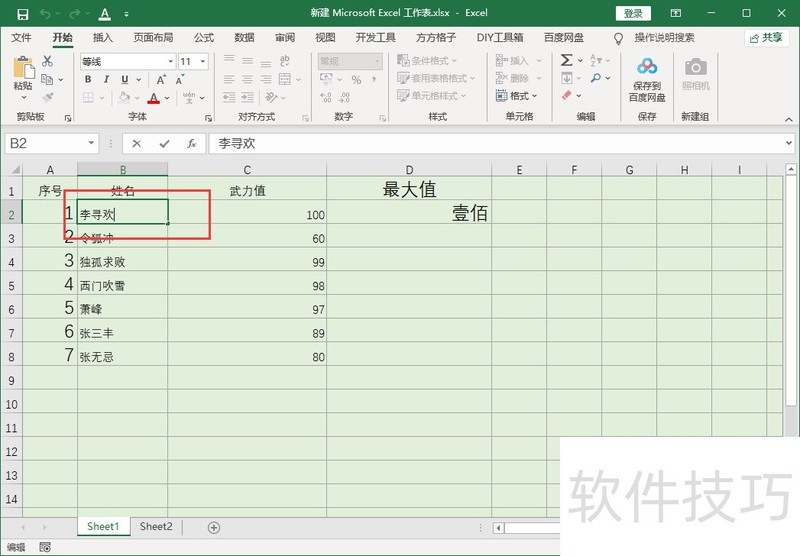800x556 pixels.
Task: Open the fill color dropdown arrow
Action: click(x=137, y=97)
